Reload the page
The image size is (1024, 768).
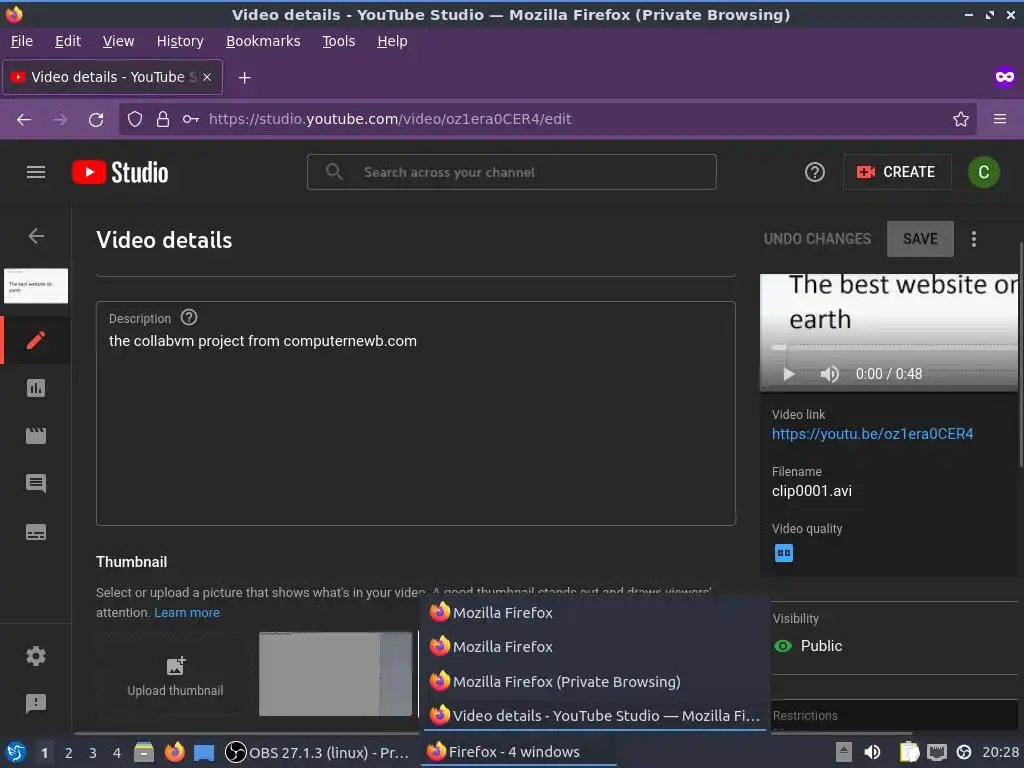point(96,120)
